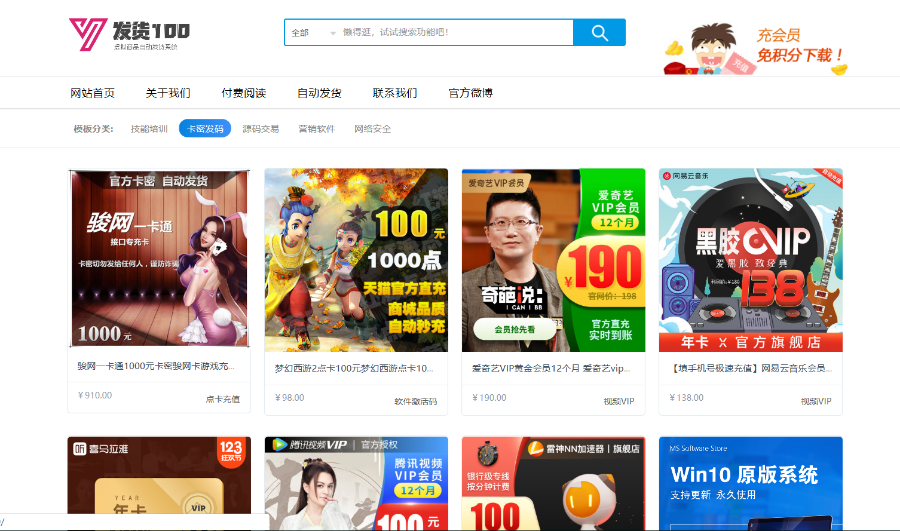The image size is (900, 531).
Task: Select the 卡密发码 category filter
Action: (205, 129)
